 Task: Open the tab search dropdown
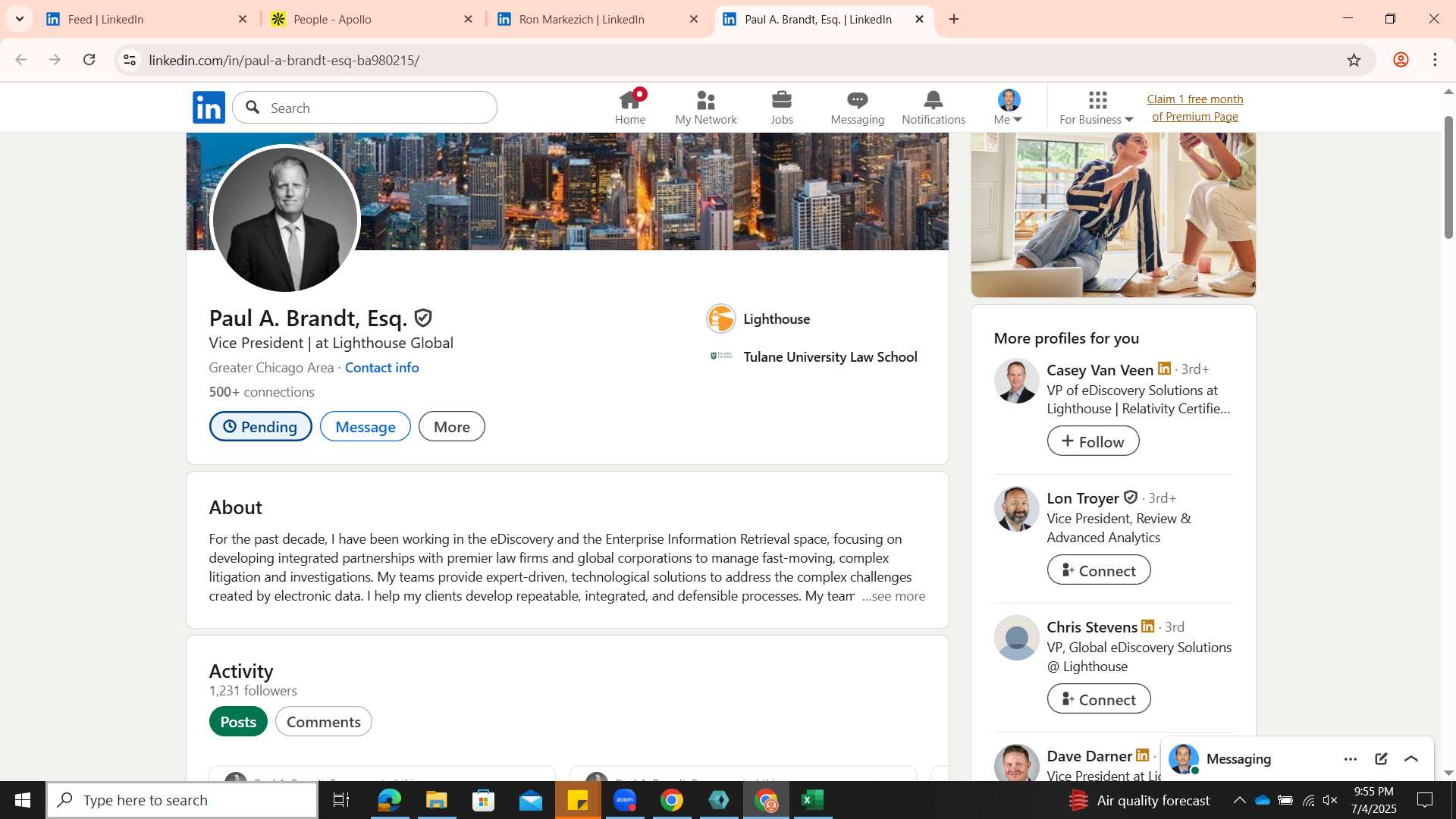[x=20, y=19]
